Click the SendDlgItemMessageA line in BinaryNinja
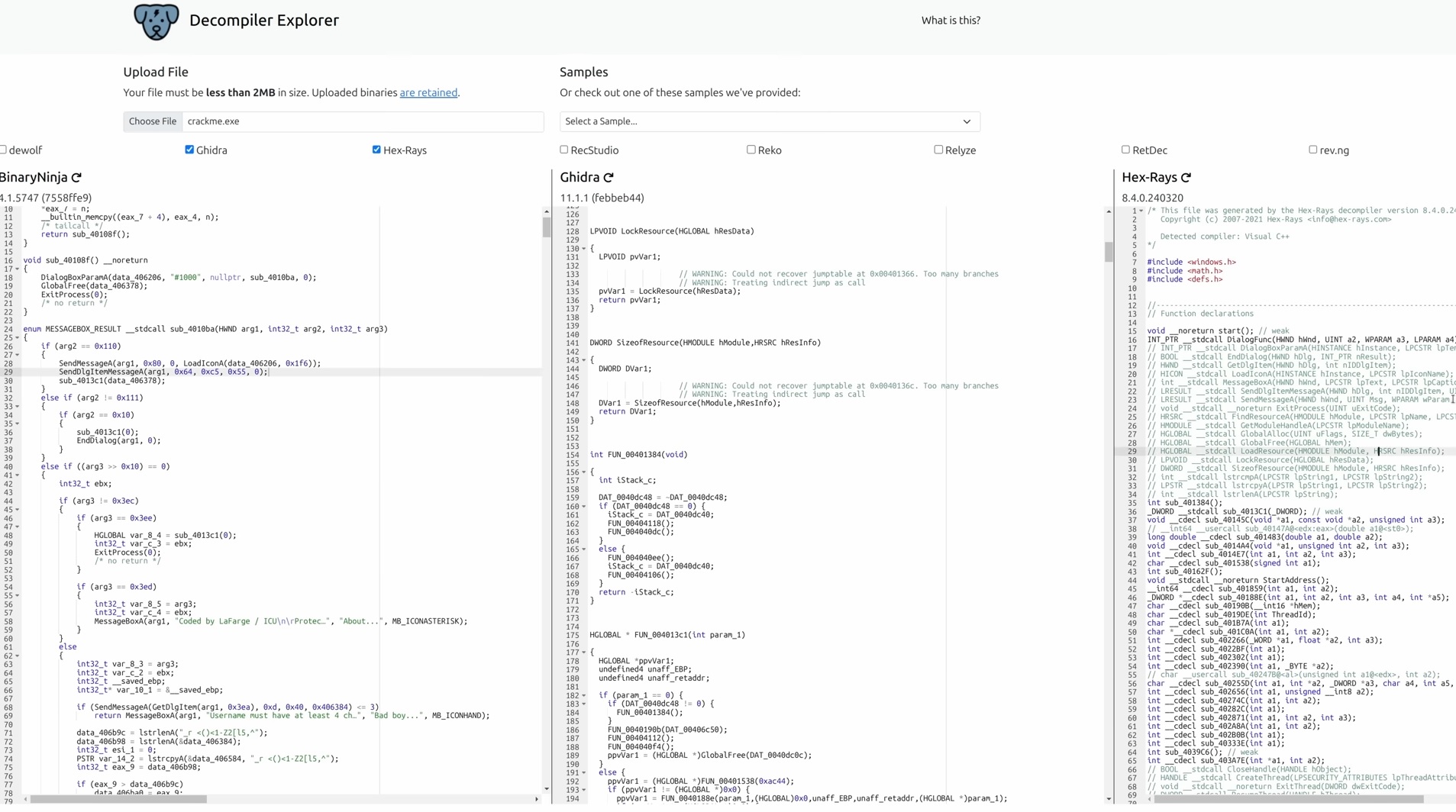Image resolution: width=1456 pixels, height=812 pixels. pos(163,372)
